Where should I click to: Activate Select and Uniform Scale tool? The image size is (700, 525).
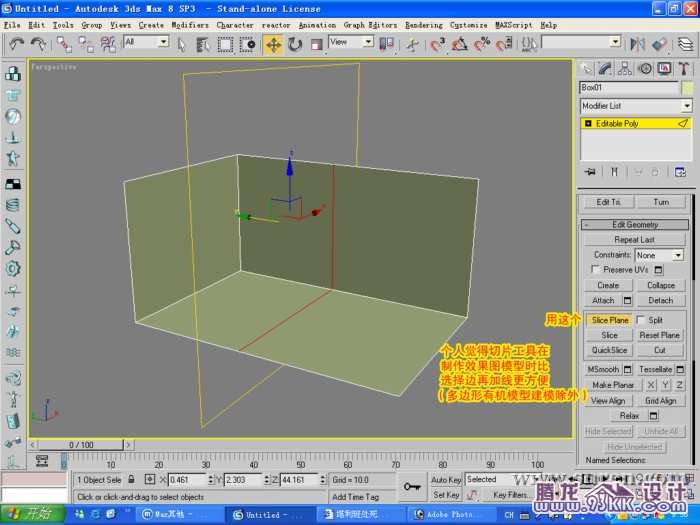click(x=317, y=45)
